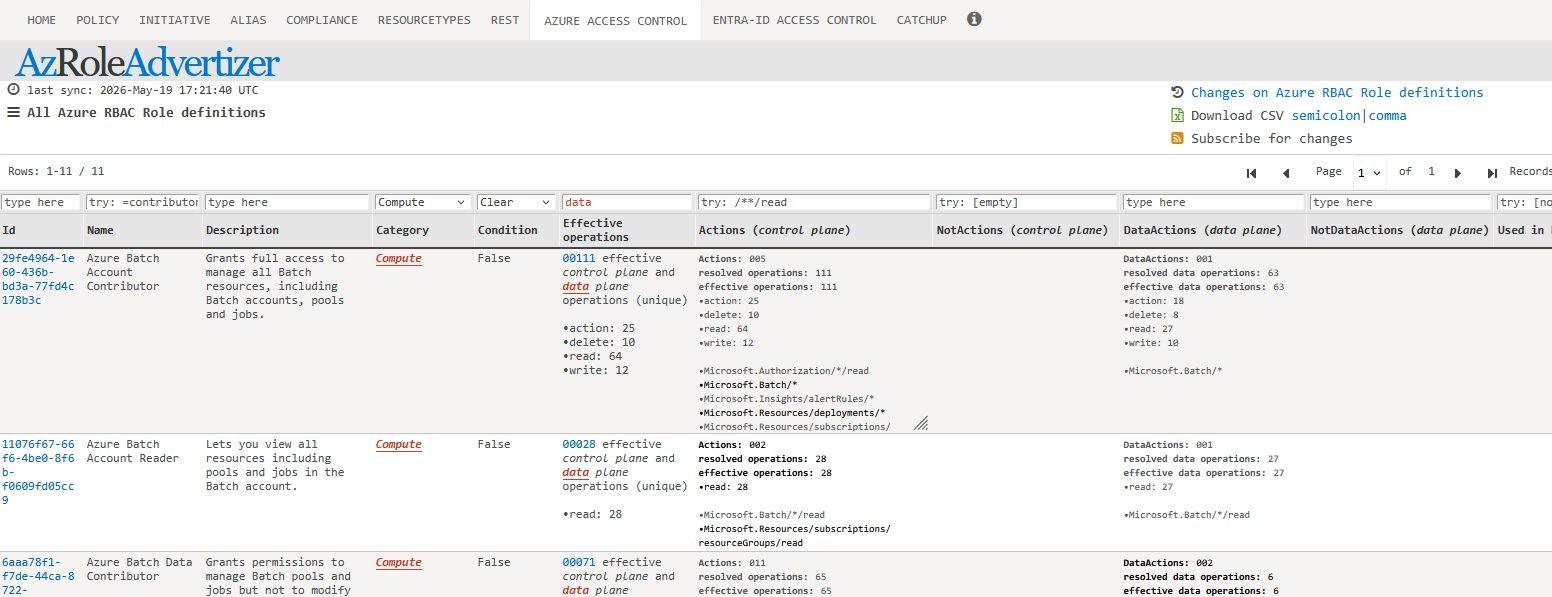Screen dimensions: 1552x597
Task: Click the history icon beside Changes link
Action: click(1177, 92)
